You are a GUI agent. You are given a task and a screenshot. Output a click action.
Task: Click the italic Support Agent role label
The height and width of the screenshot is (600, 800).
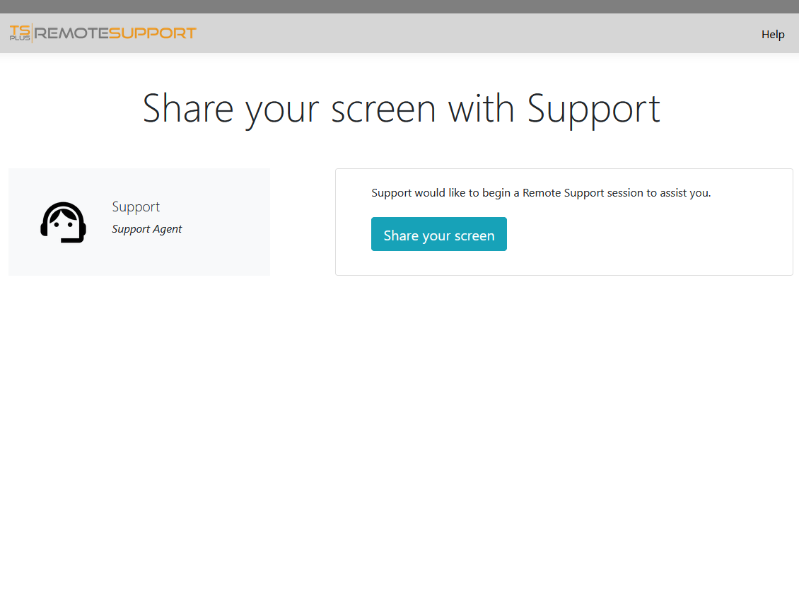tap(147, 229)
